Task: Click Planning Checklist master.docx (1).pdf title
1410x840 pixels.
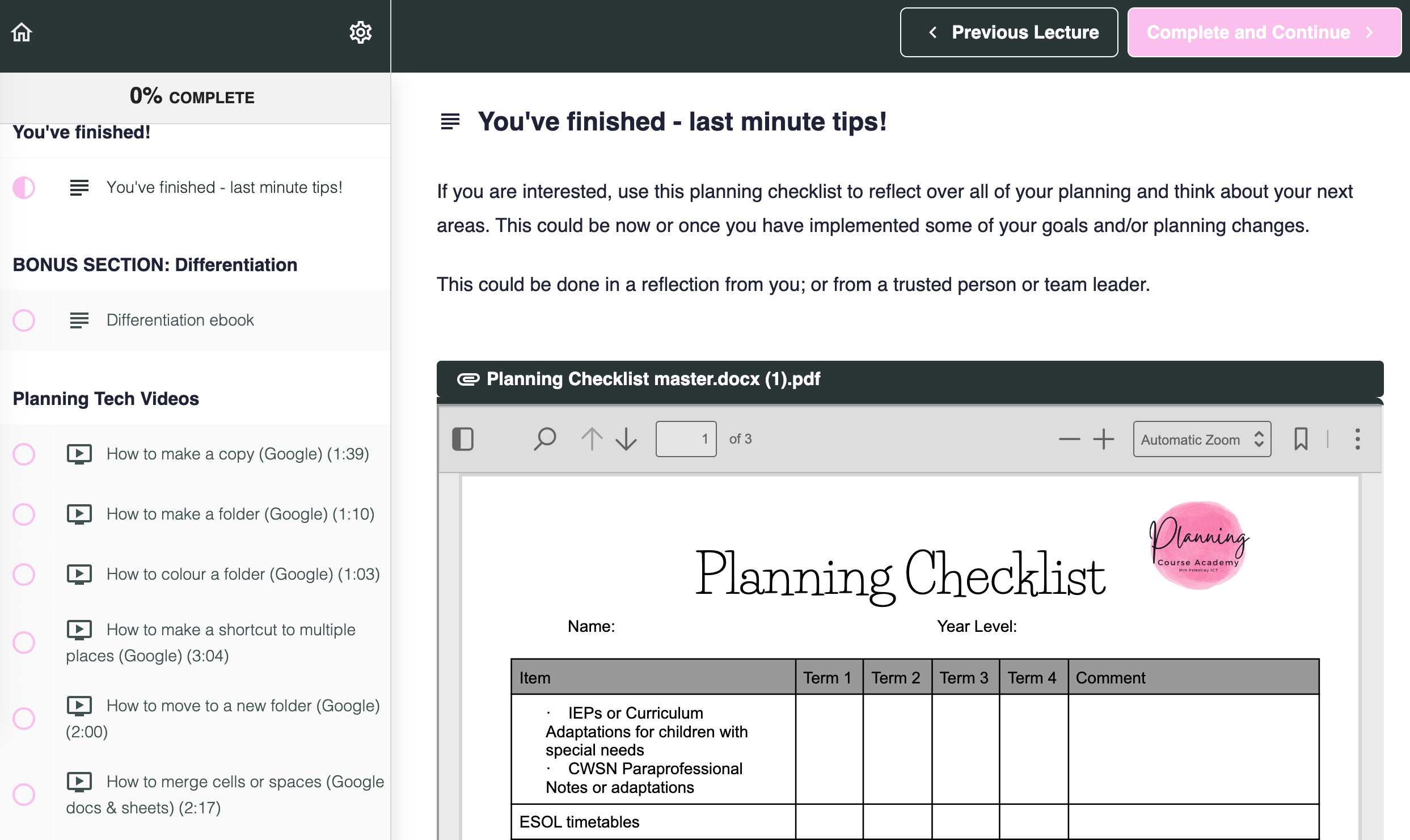Action: click(653, 379)
